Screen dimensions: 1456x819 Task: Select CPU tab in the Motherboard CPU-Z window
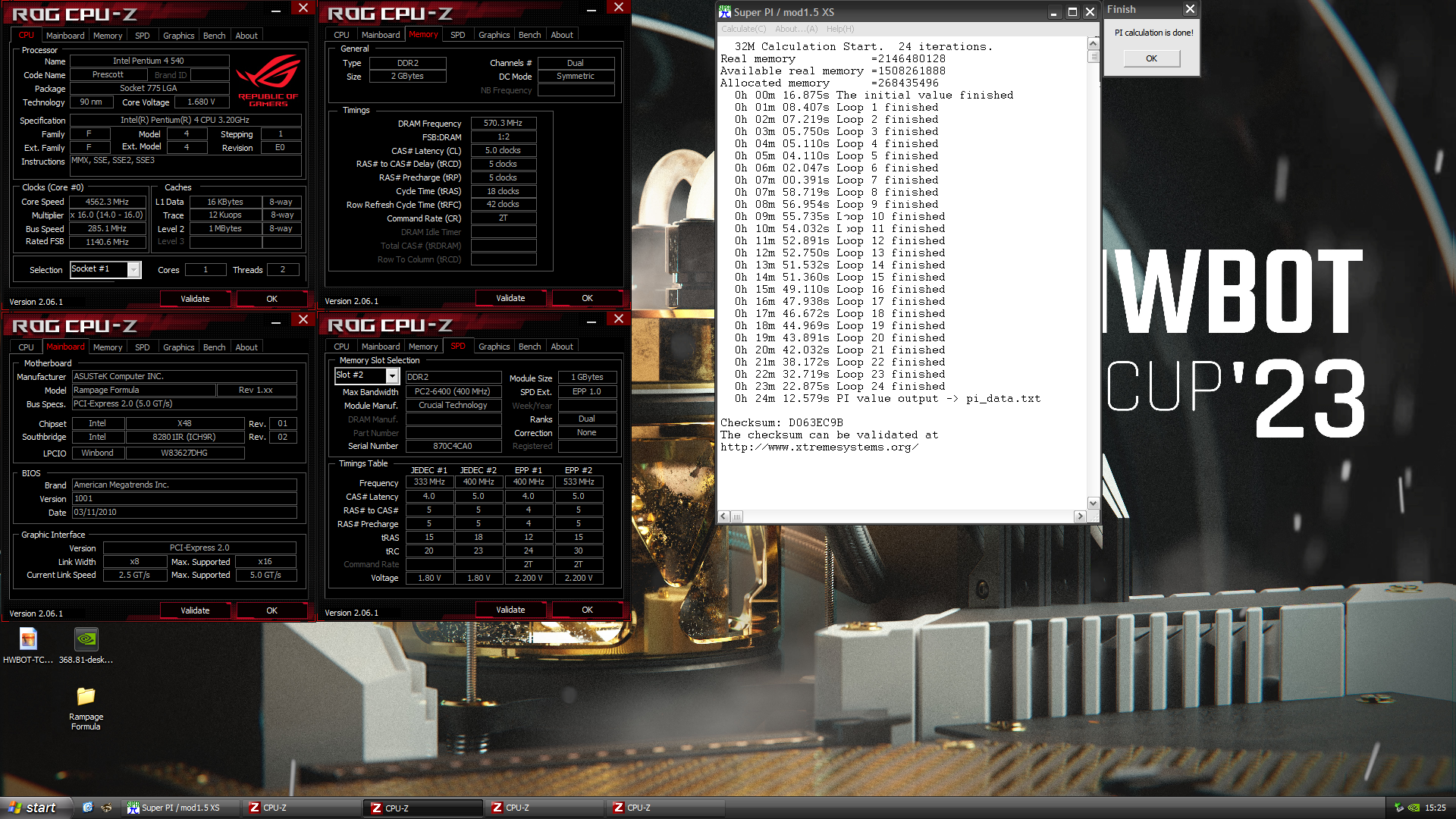[27, 347]
